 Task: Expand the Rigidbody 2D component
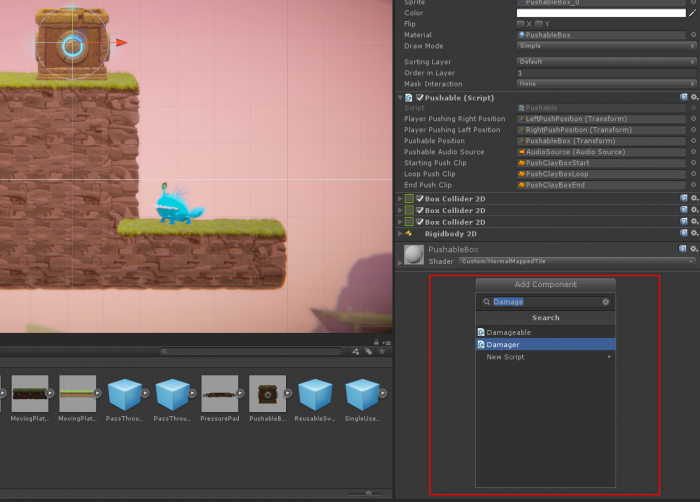coord(401,233)
